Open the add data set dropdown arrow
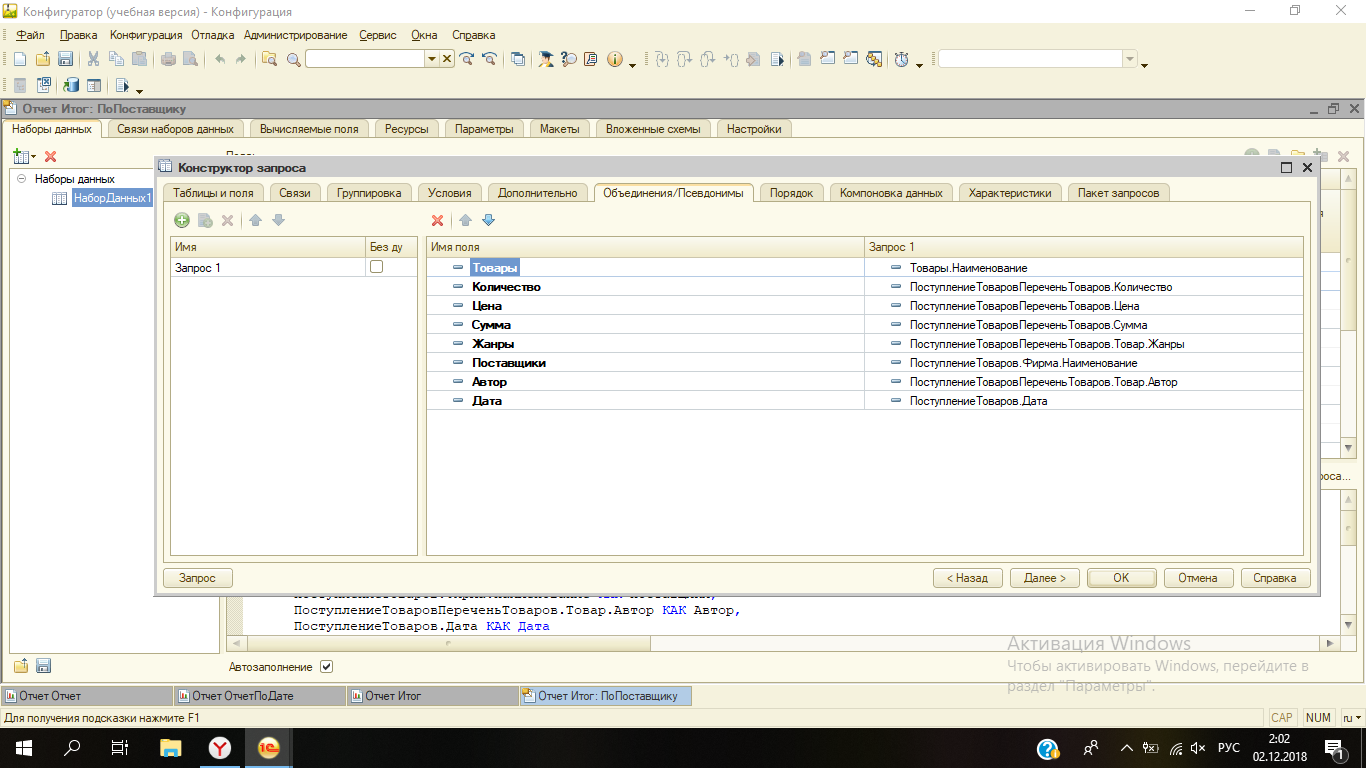1366x768 pixels. 33,157
